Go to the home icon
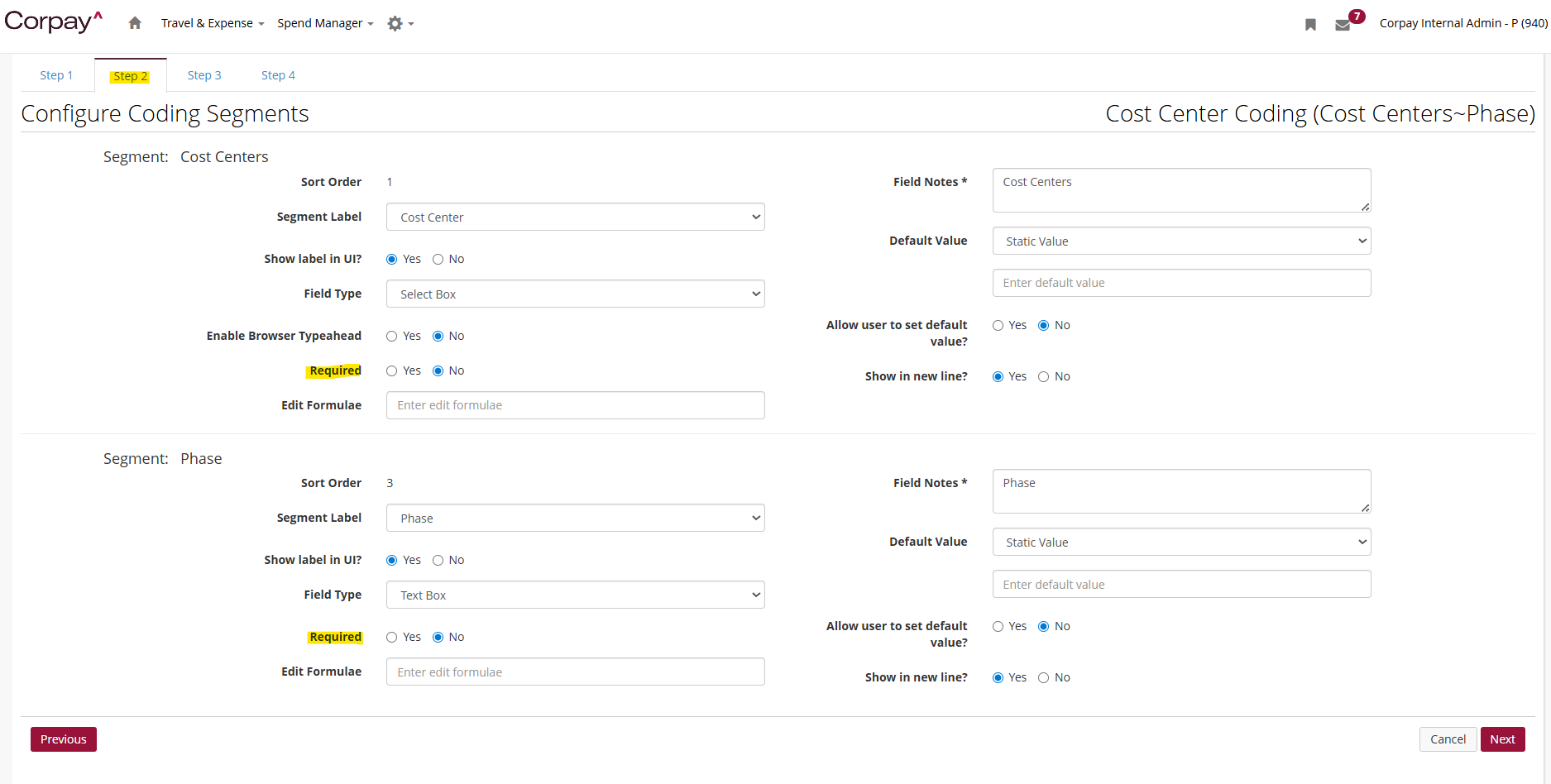1551x784 pixels. click(135, 23)
